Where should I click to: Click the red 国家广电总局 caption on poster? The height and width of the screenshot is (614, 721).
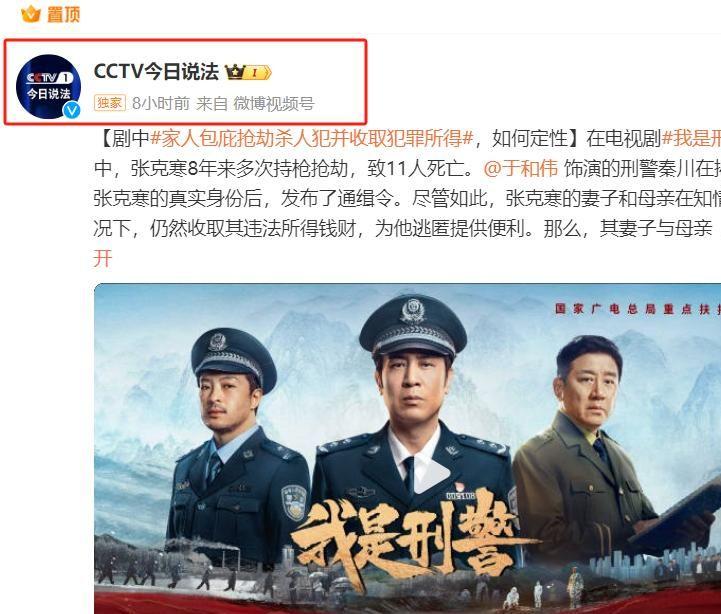(x=638, y=309)
